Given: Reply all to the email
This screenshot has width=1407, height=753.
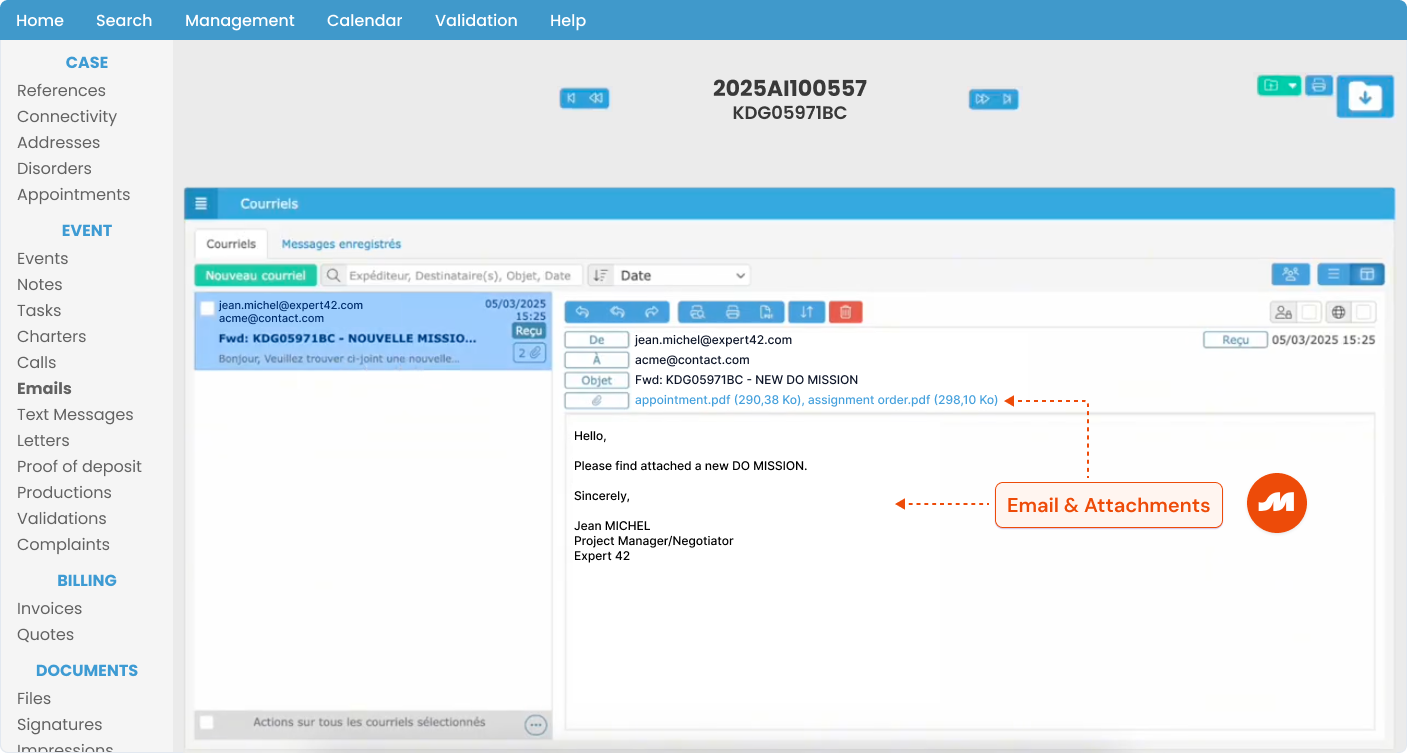Looking at the screenshot, I should click(617, 312).
